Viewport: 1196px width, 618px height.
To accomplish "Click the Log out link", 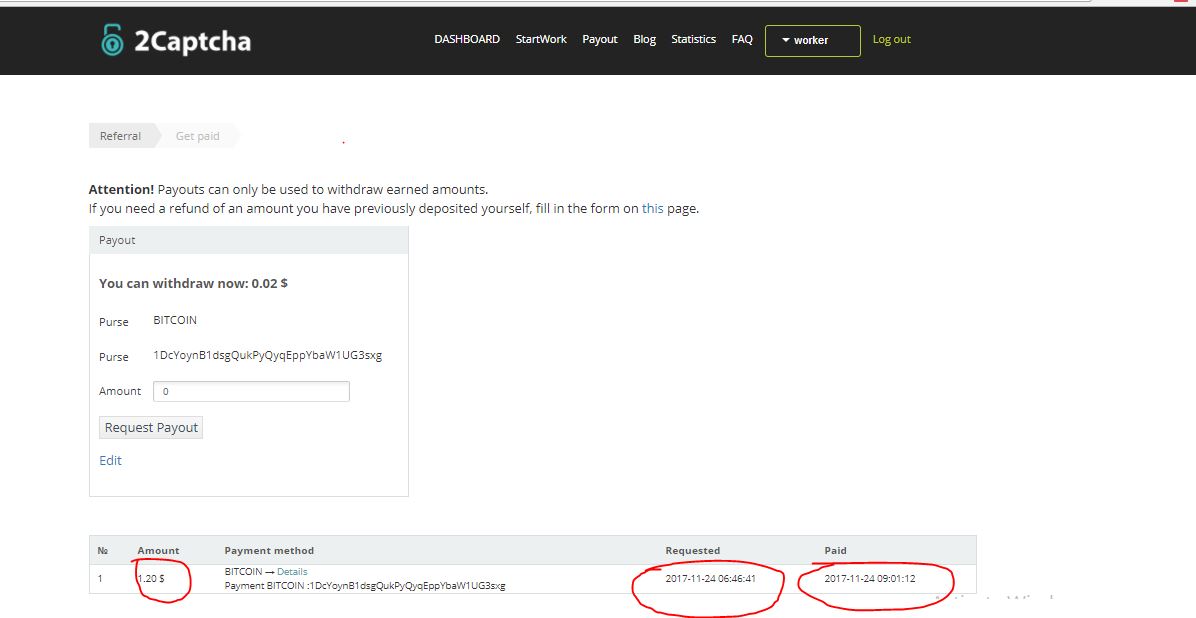I will 891,40.
